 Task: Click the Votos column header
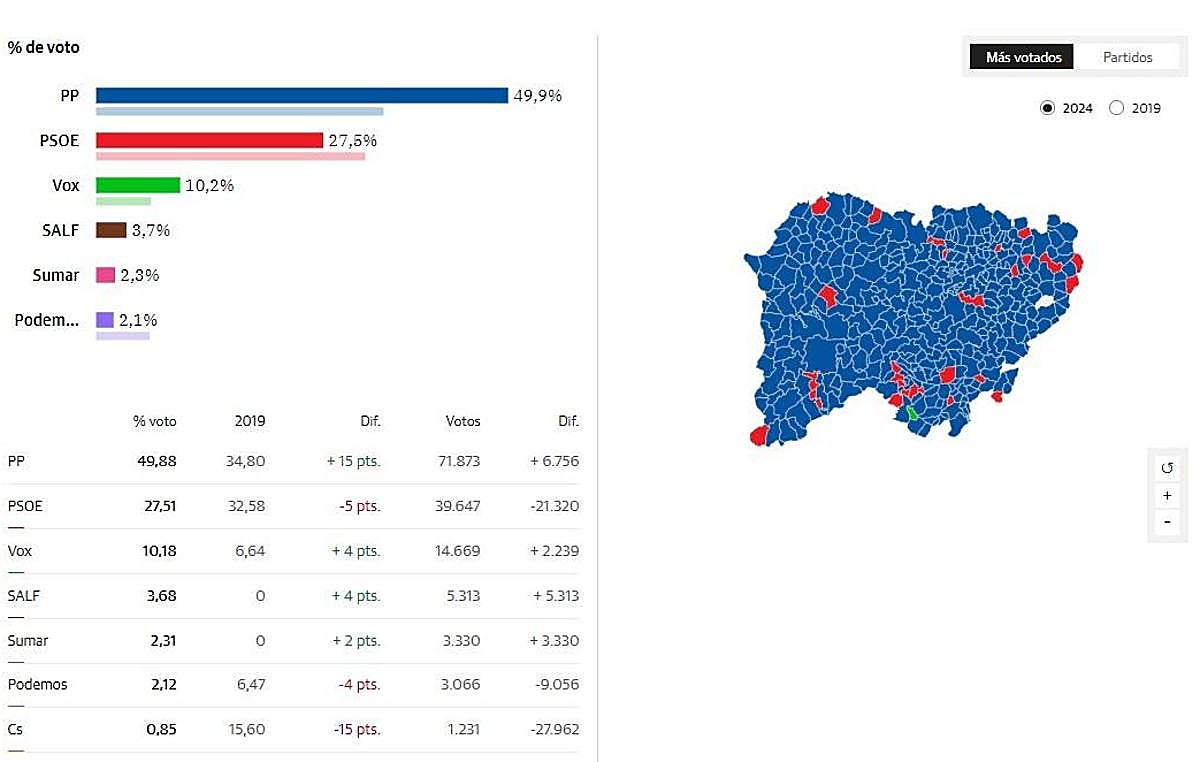(x=463, y=421)
